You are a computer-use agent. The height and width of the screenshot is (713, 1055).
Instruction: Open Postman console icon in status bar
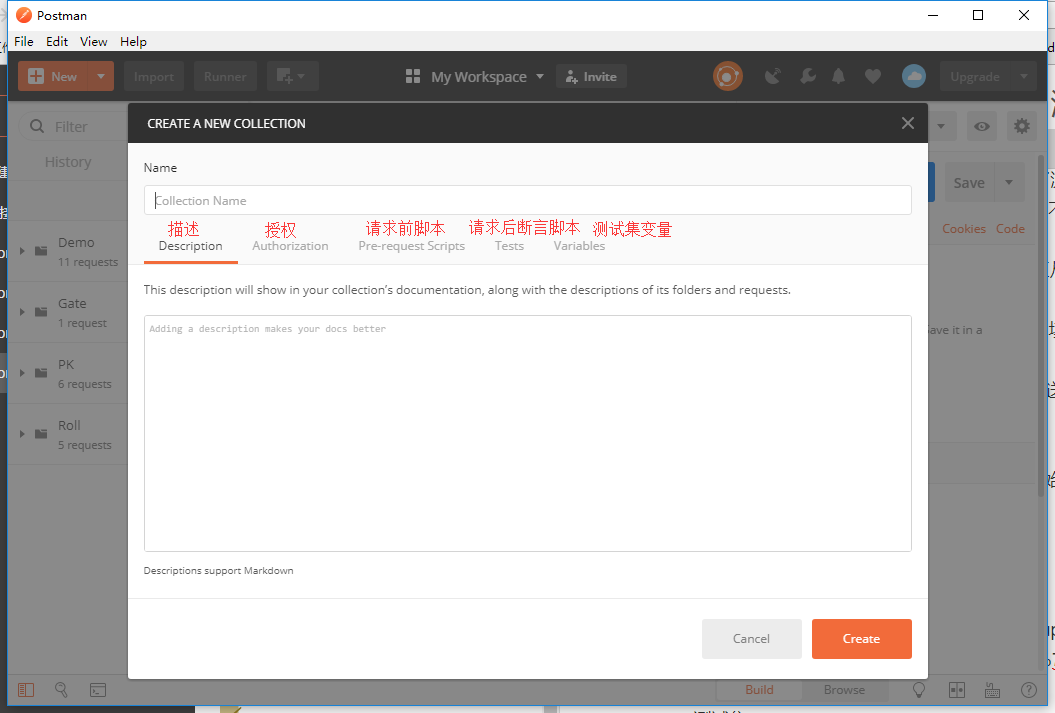click(98, 689)
